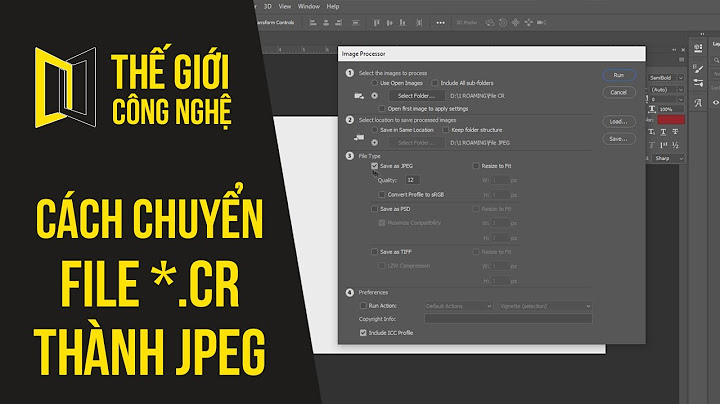Toggle strikethrough text style icon
This screenshot has width=720, height=404.
coord(675,132)
